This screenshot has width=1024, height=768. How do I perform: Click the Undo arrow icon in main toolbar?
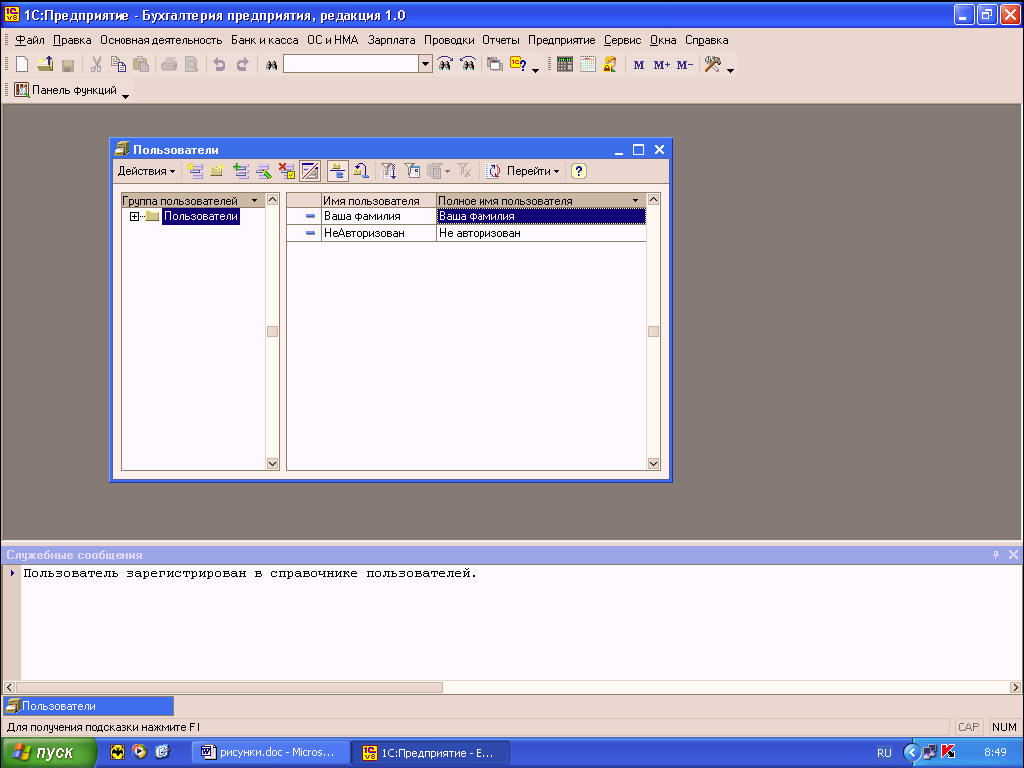tap(219, 64)
